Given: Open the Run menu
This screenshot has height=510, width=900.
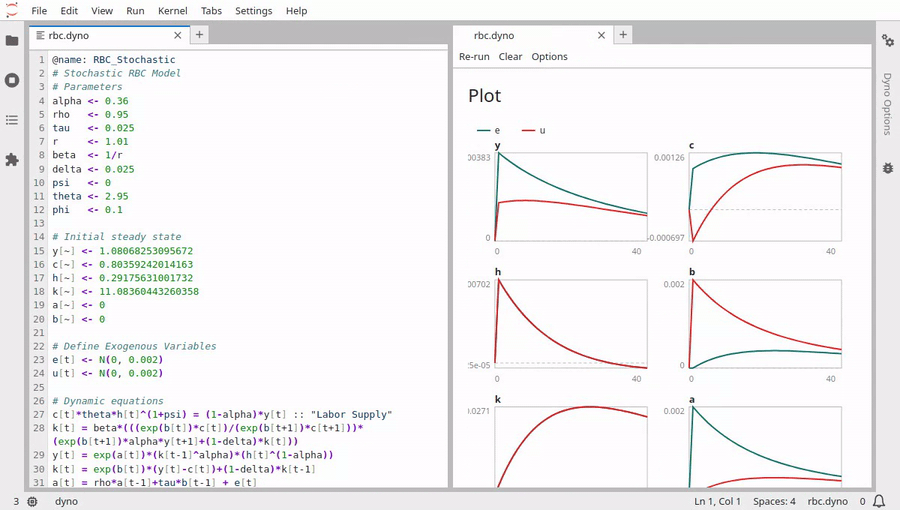Looking at the screenshot, I should 135,11.
